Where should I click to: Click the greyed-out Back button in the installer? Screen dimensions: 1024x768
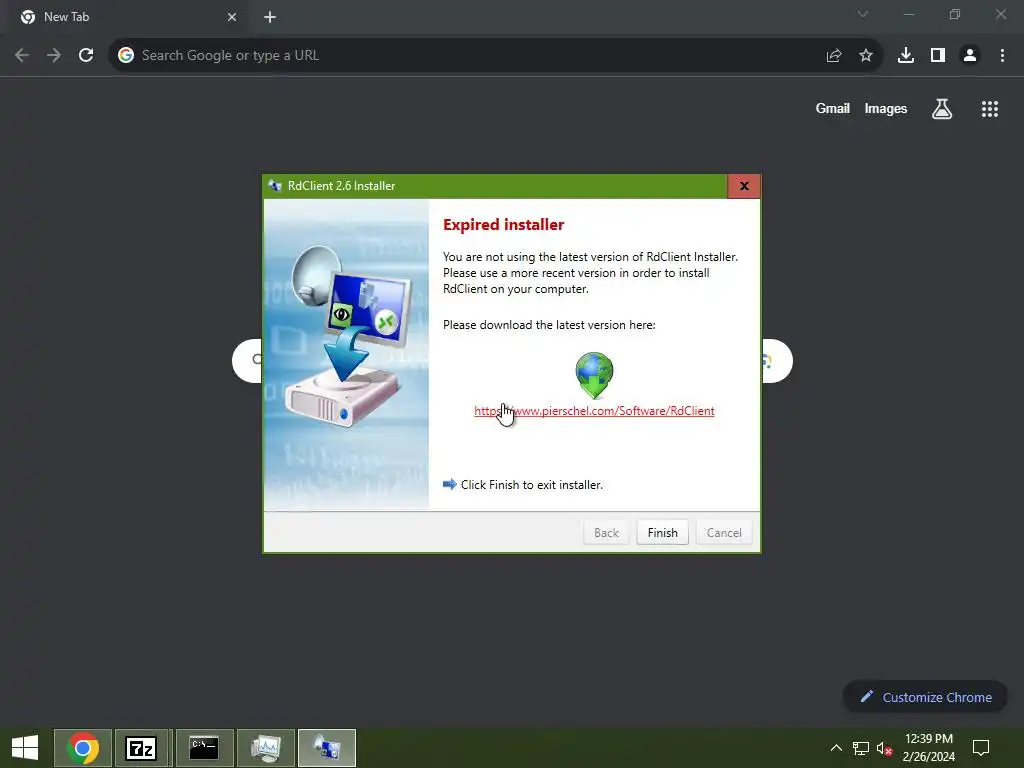click(x=606, y=532)
